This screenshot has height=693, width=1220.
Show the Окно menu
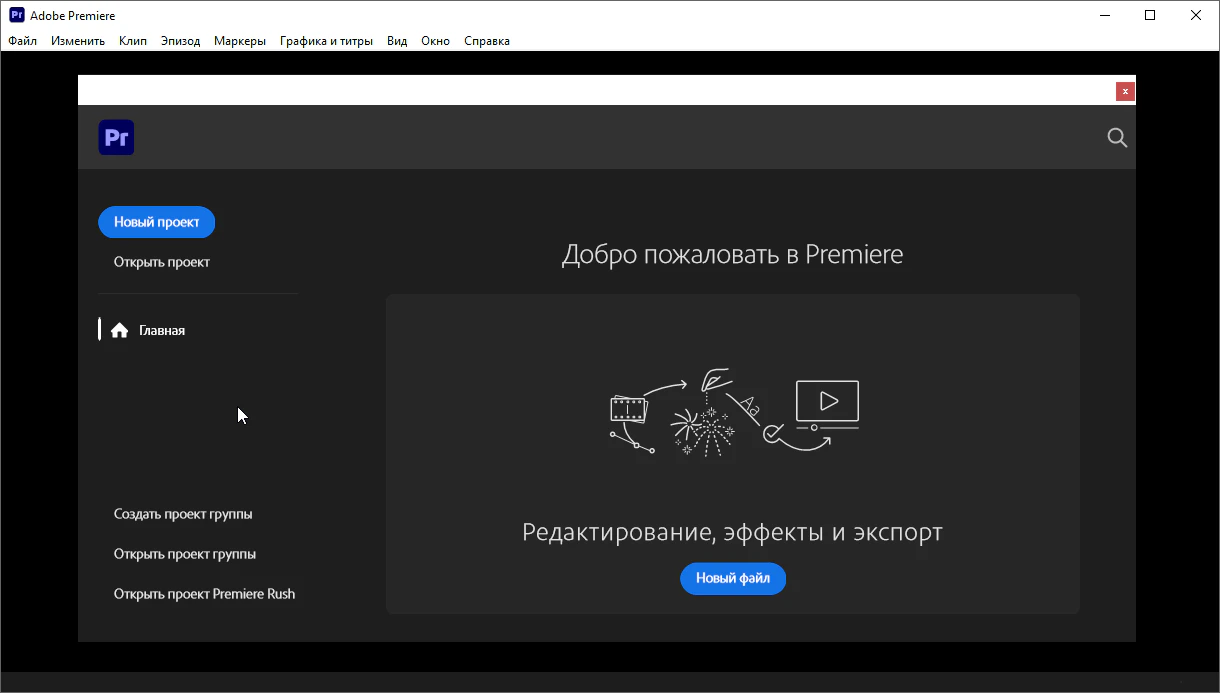click(x=435, y=41)
